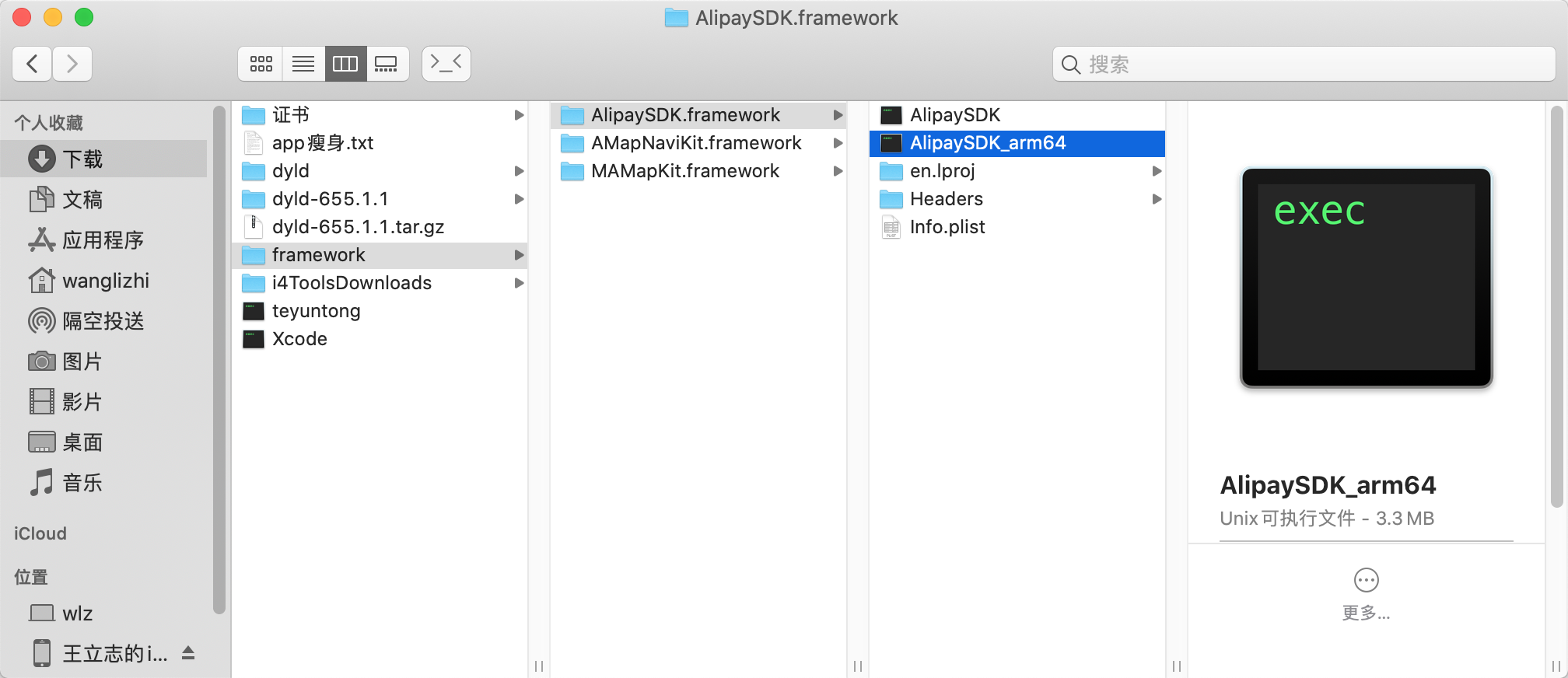This screenshot has width=1568, height=678.
Task: Select the dyld-655.1.1.tar.gz archive
Action: coord(358,227)
